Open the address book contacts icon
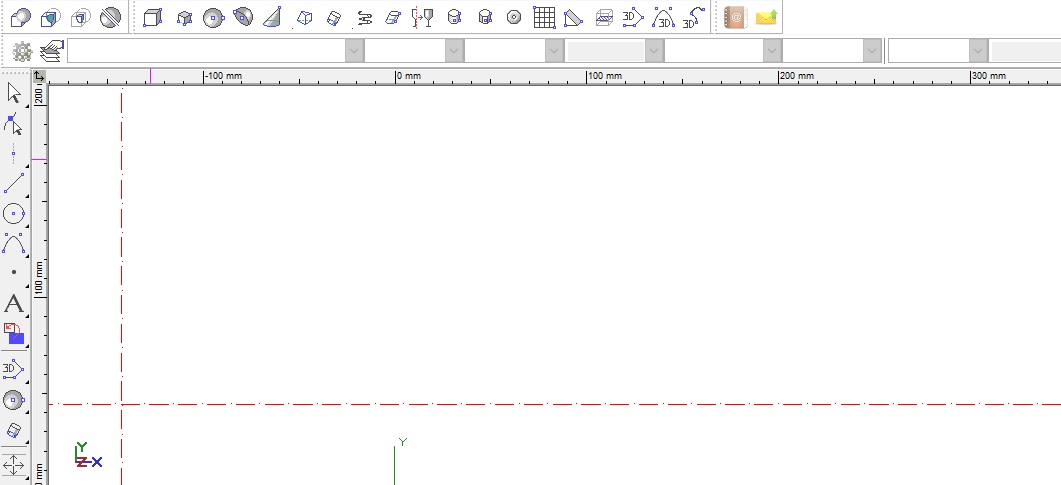 coord(735,17)
